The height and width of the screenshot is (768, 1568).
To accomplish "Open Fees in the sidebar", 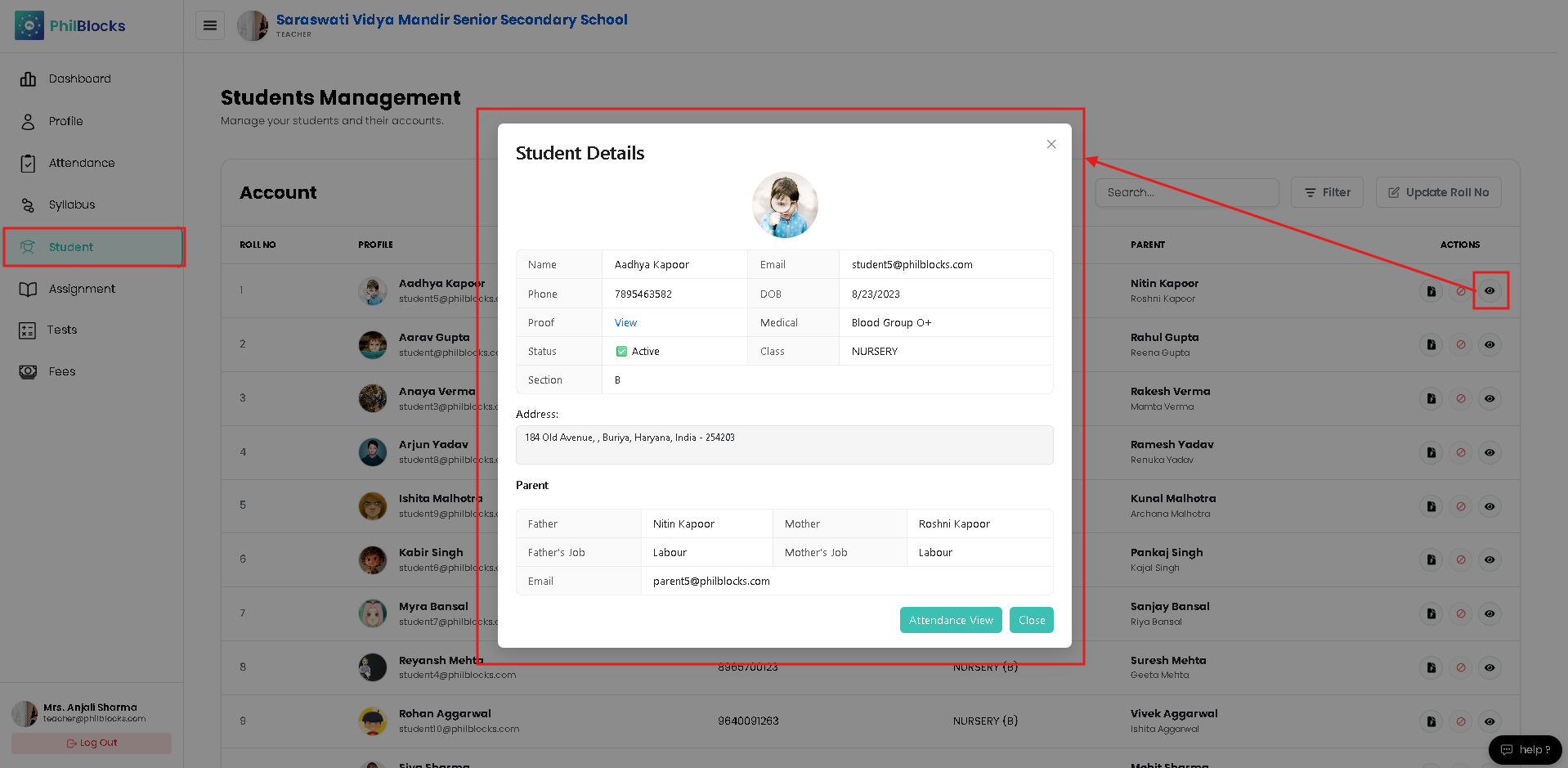I will (x=62, y=371).
